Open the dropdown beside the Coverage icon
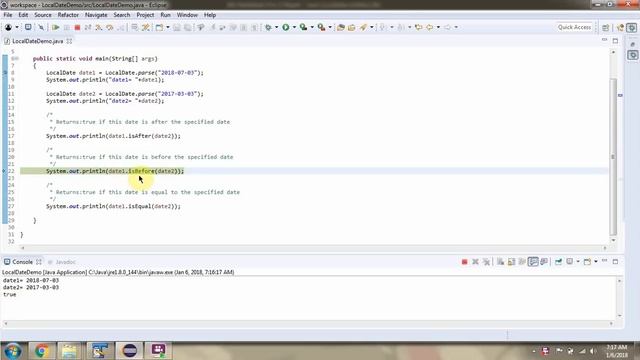640x360 pixels. [x=312, y=27]
